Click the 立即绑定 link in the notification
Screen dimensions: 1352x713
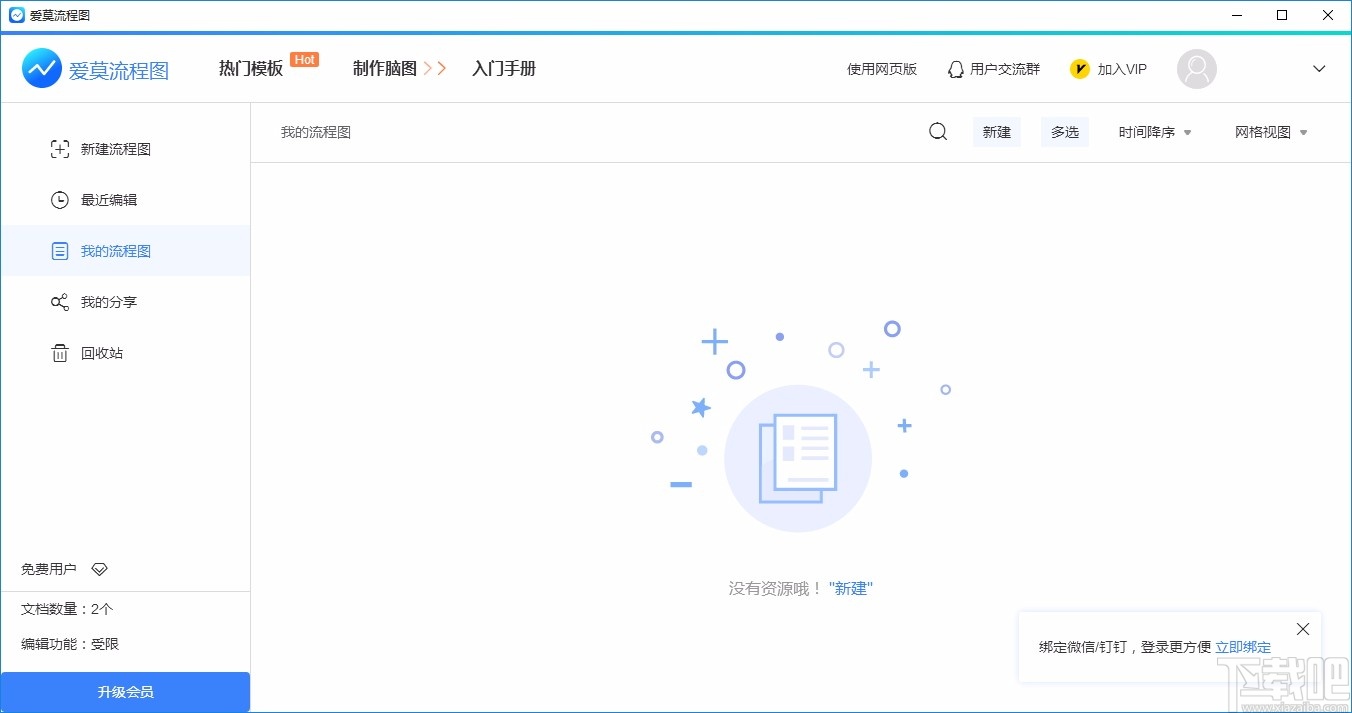(x=1243, y=646)
